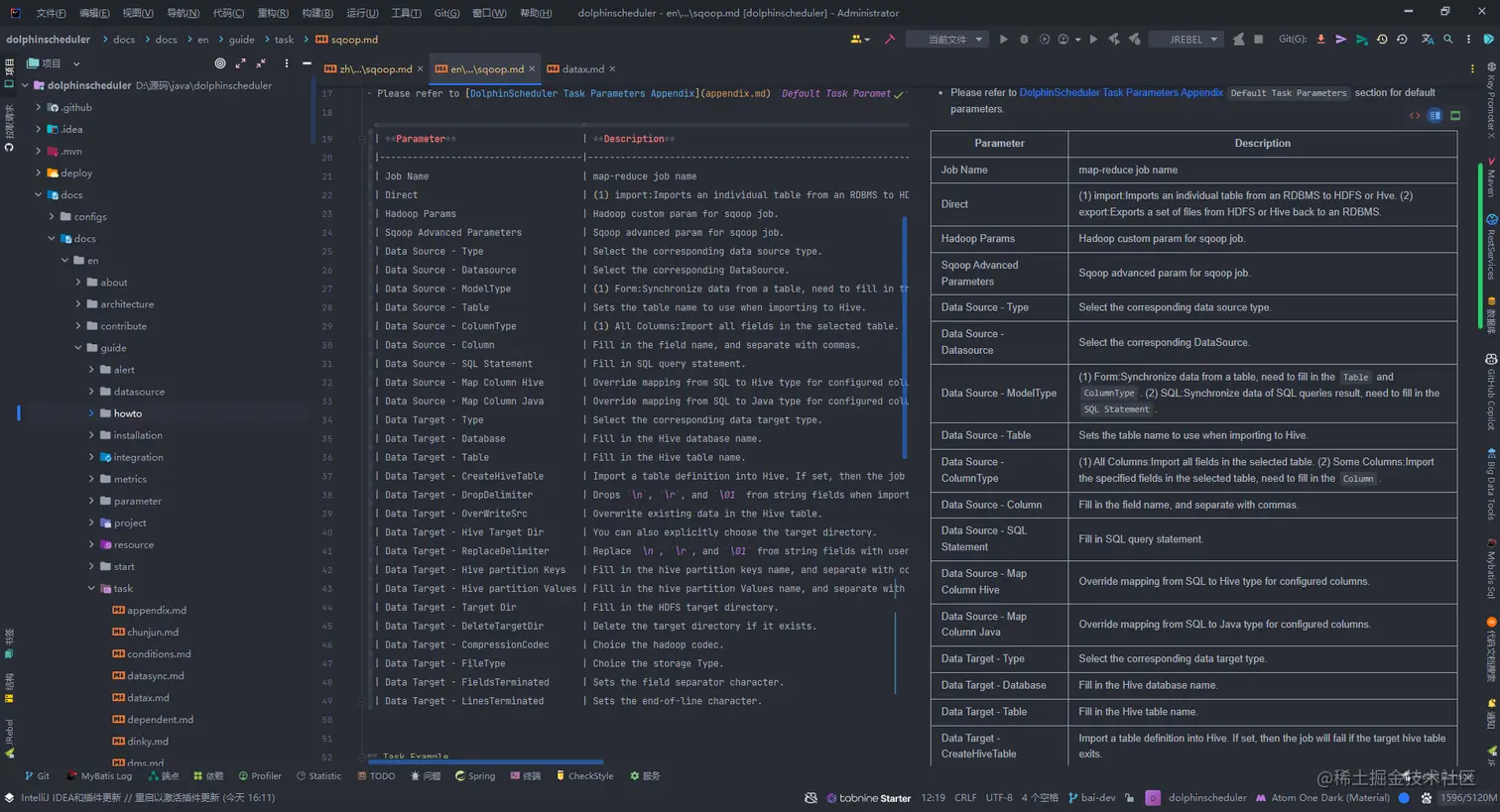Expand the configs folder
The height and width of the screenshot is (812, 1500).
(x=52, y=216)
